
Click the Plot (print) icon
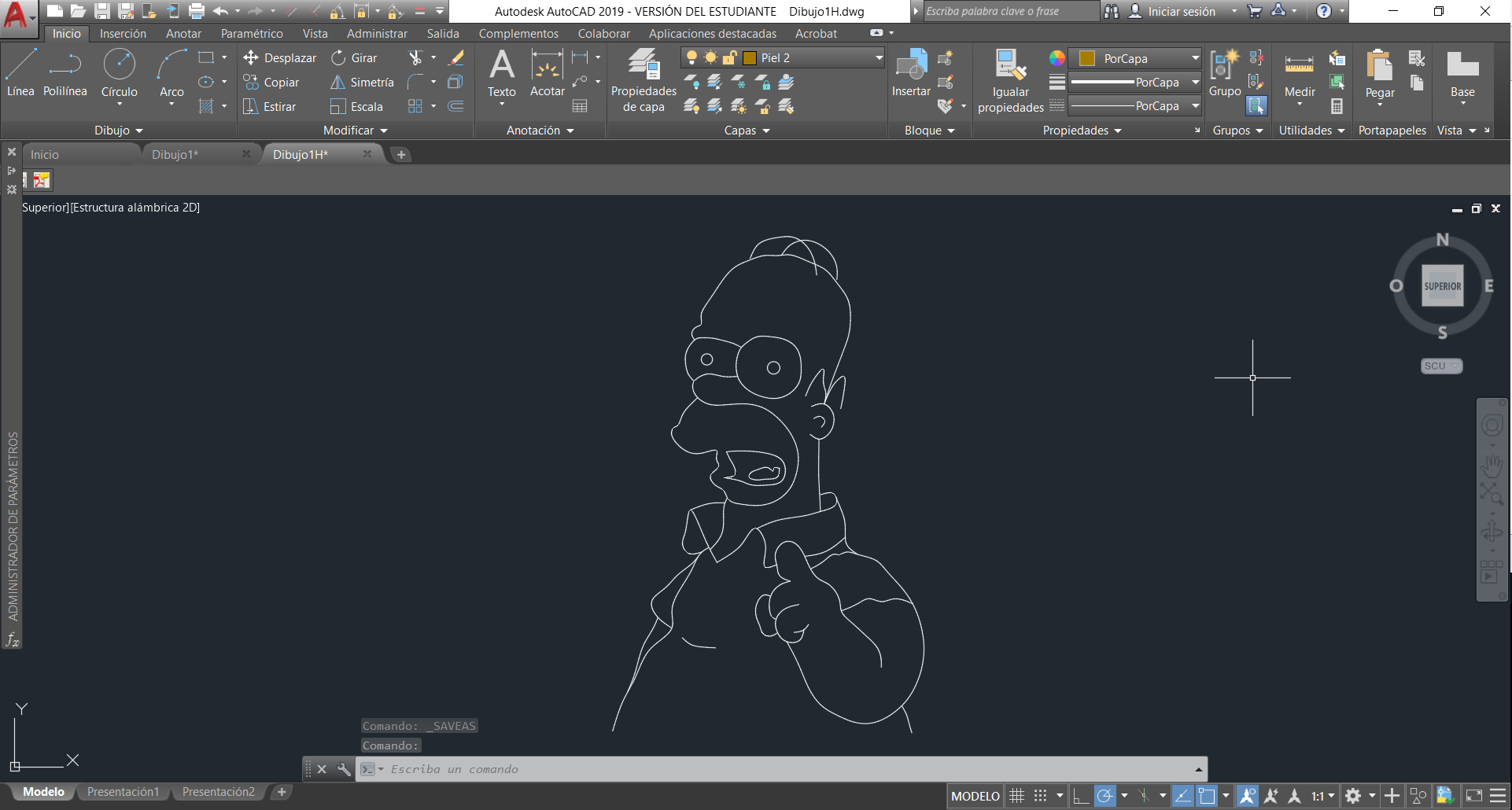(x=197, y=11)
